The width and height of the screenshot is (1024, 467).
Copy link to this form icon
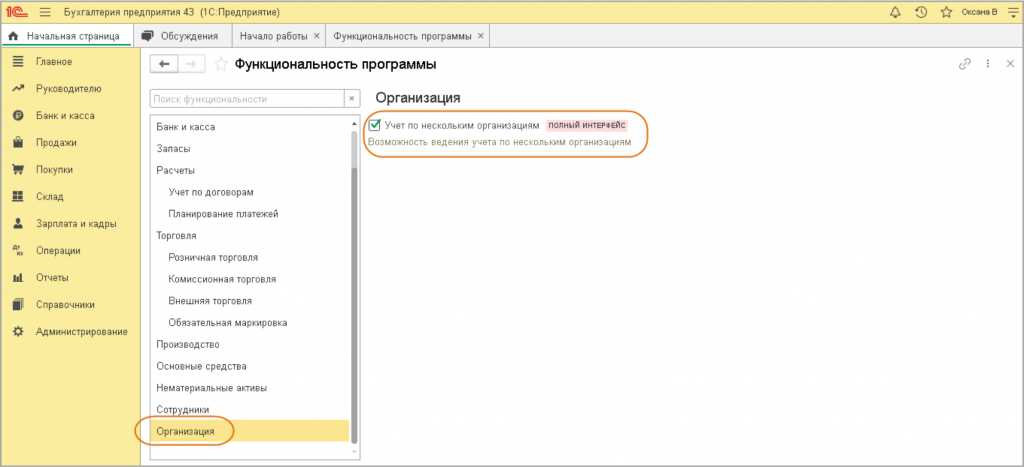[965, 64]
